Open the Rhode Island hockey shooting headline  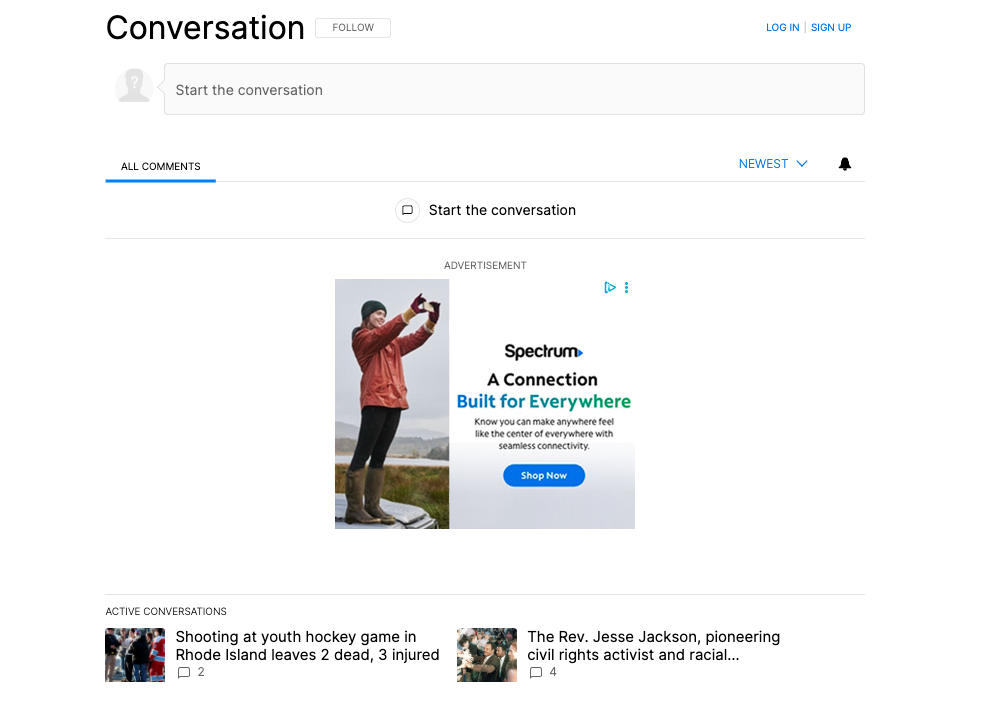pyautogui.click(x=307, y=646)
